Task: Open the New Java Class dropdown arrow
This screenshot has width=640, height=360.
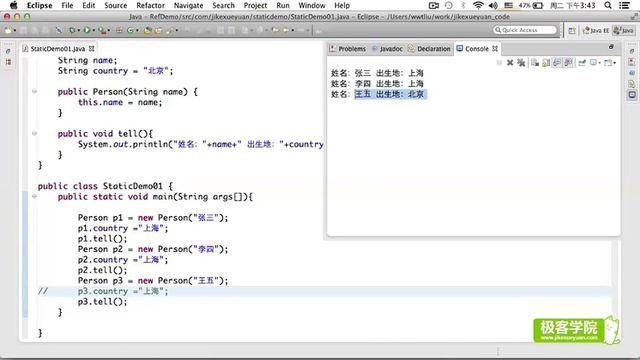Action: pyautogui.click(x=137, y=31)
